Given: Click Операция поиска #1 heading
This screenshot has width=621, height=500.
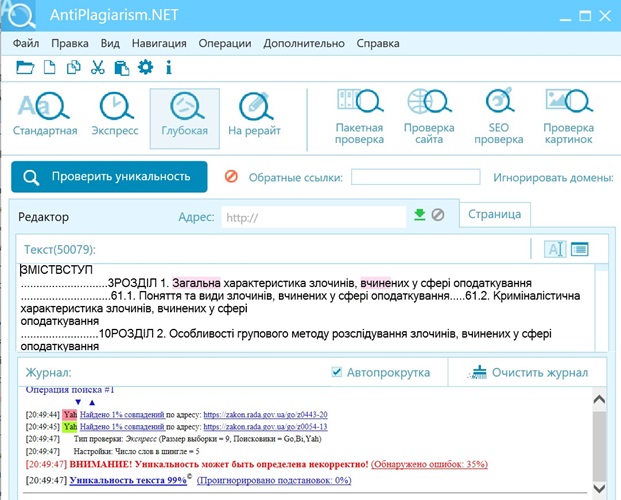Looking at the screenshot, I should pos(70,390).
